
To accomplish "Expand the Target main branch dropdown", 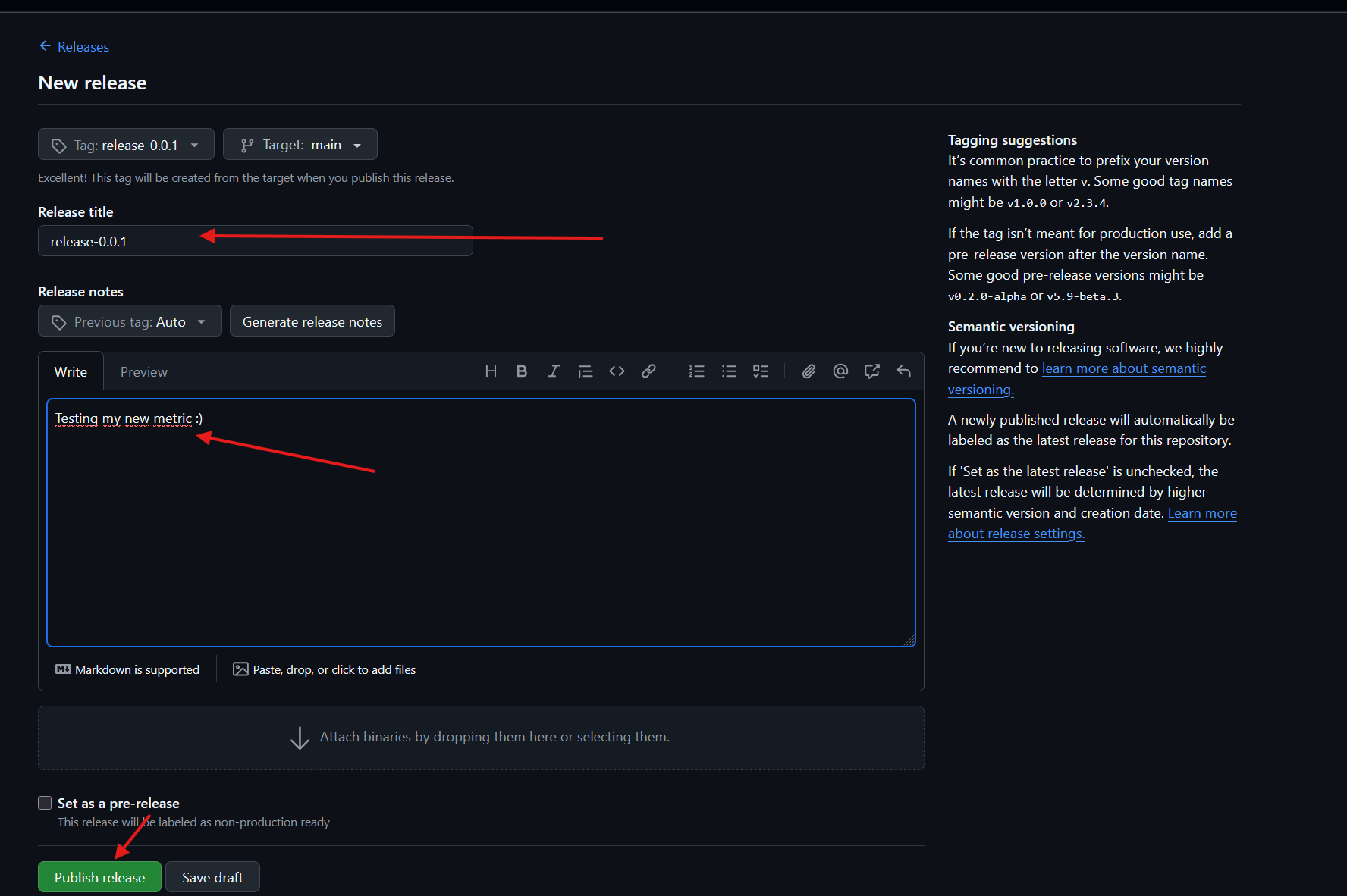I will point(300,145).
